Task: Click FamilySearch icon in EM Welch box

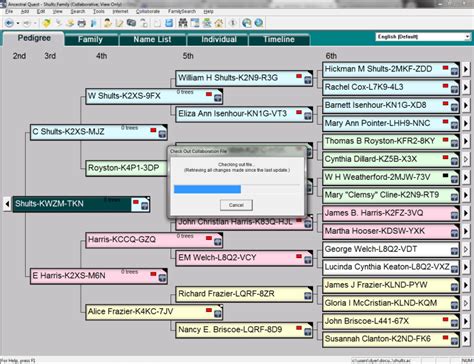Action: [308, 260]
